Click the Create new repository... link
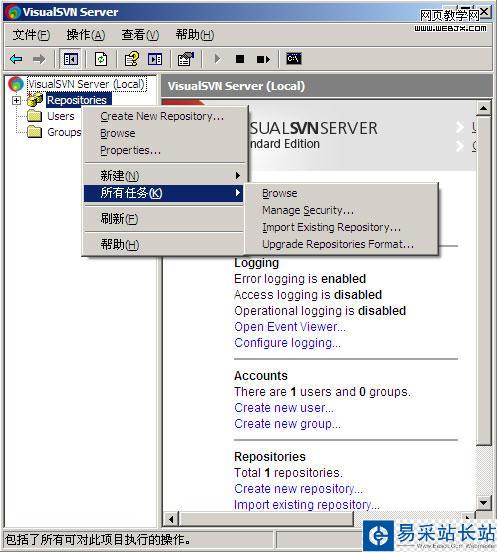 pos(298,489)
